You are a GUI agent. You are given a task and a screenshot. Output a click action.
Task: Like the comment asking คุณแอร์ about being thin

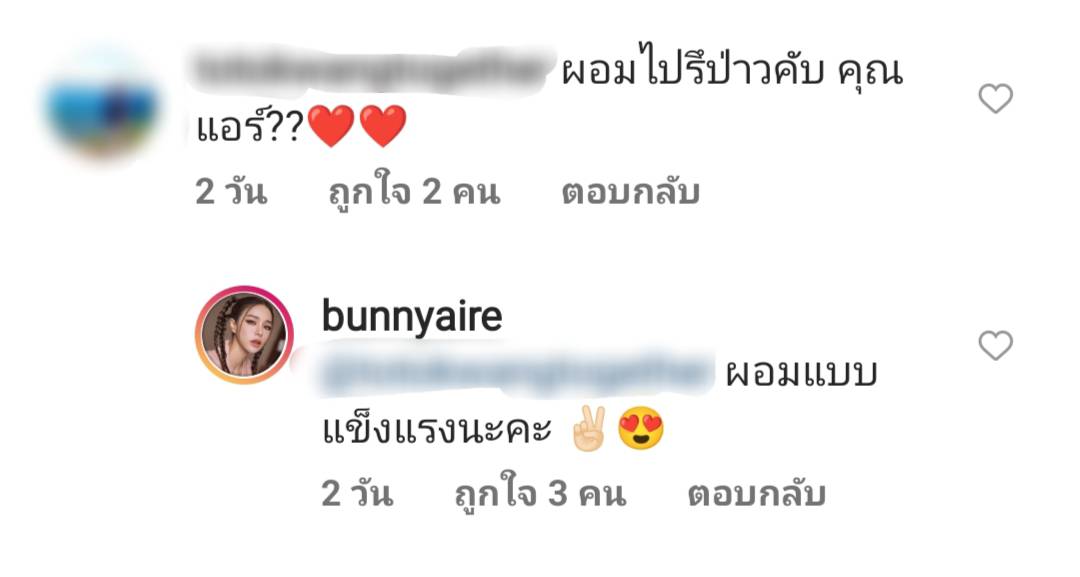(995, 98)
